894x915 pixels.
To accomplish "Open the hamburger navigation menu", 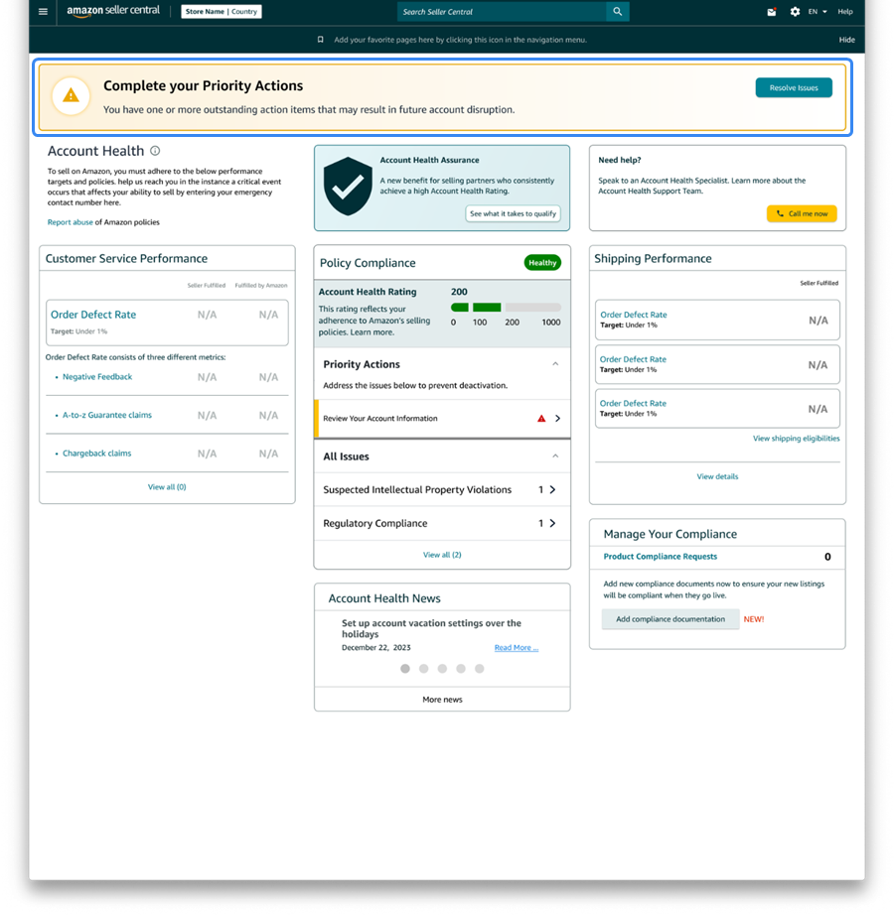I will (x=42, y=12).
